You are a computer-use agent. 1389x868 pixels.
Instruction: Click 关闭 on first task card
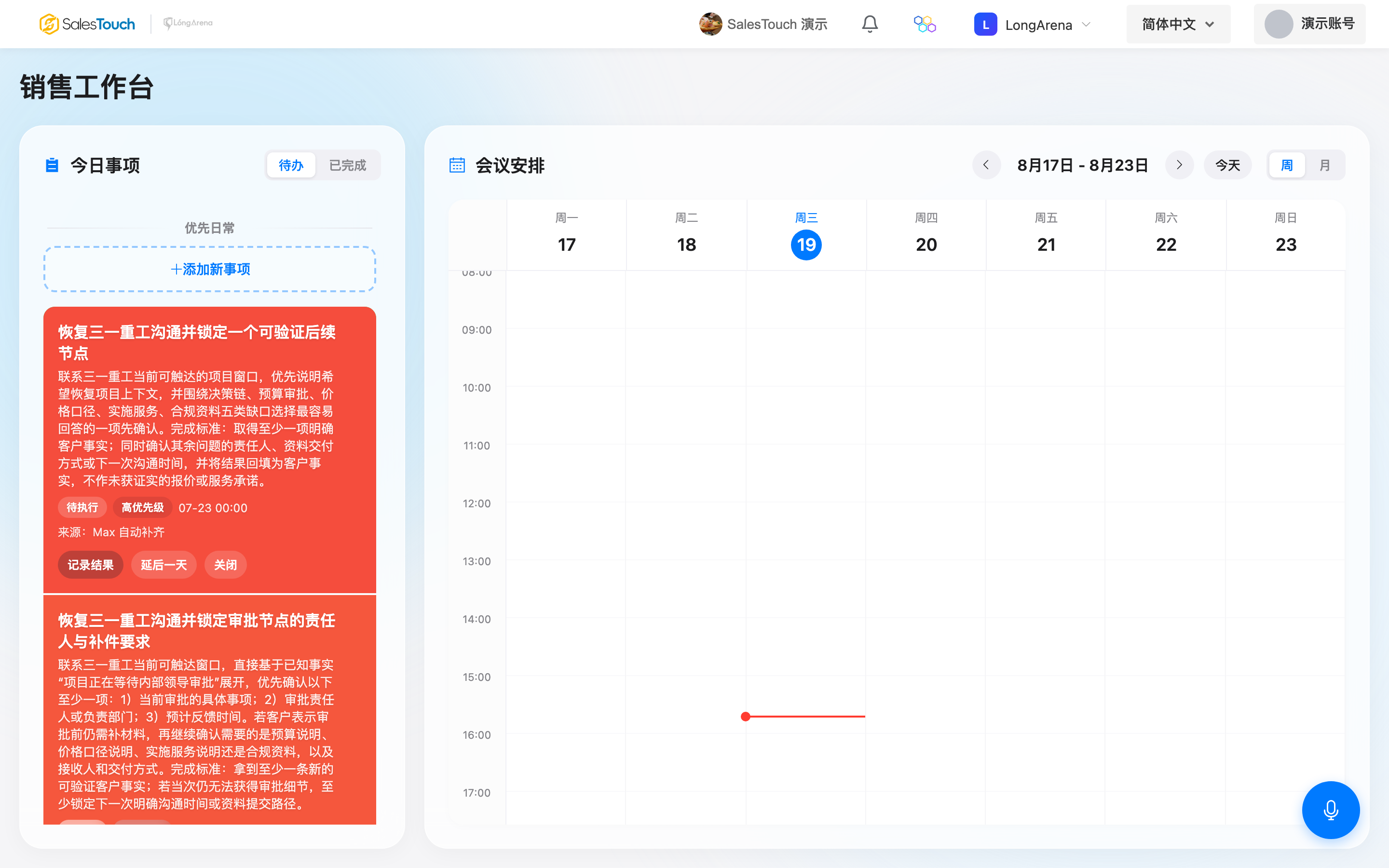click(x=226, y=565)
